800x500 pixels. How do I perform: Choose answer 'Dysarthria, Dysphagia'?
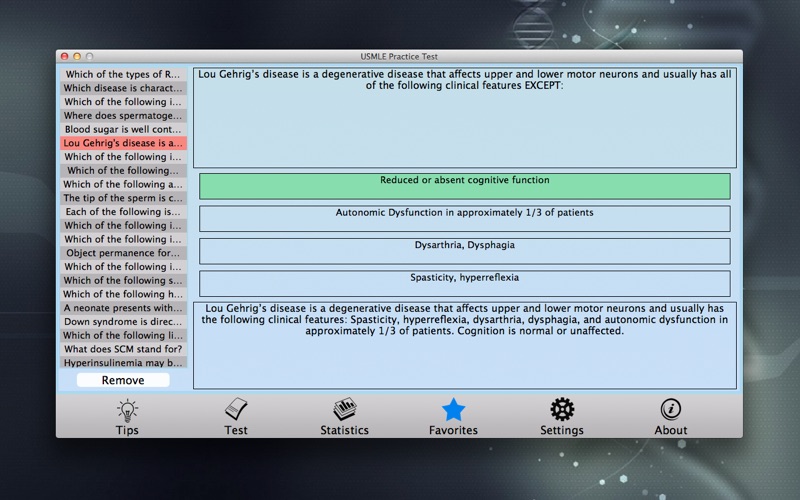pyautogui.click(x=465, y=251)
